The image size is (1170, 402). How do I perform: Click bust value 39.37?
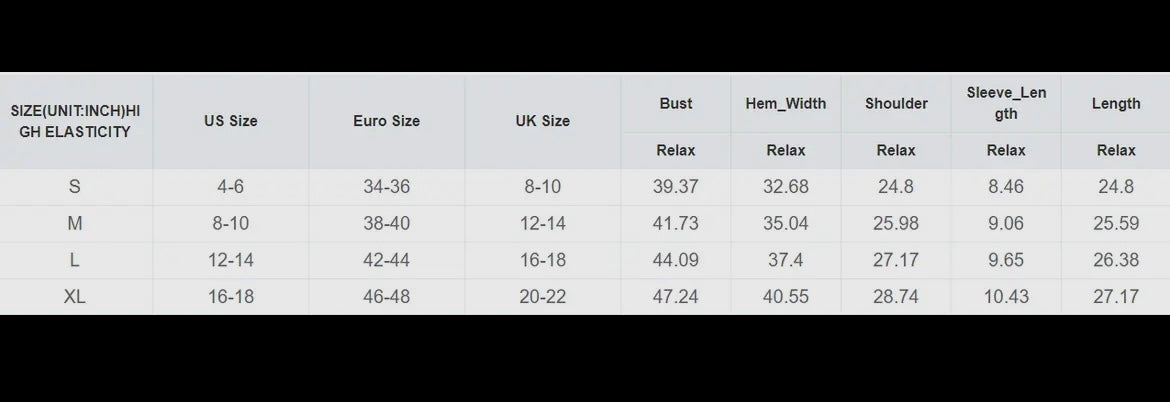tap(676, 187)
